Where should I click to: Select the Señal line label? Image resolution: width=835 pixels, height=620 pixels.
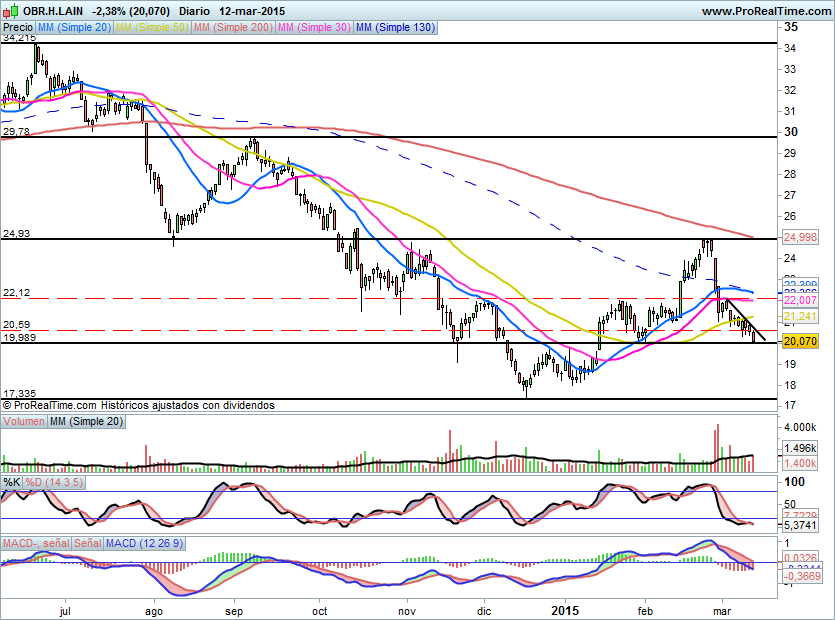[x=88, y=543]
